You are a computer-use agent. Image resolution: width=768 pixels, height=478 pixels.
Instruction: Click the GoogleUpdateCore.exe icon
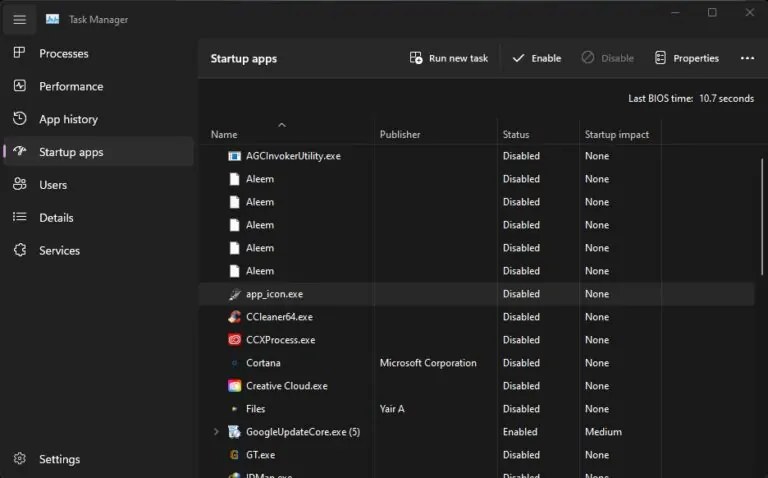tap(235, 431)
